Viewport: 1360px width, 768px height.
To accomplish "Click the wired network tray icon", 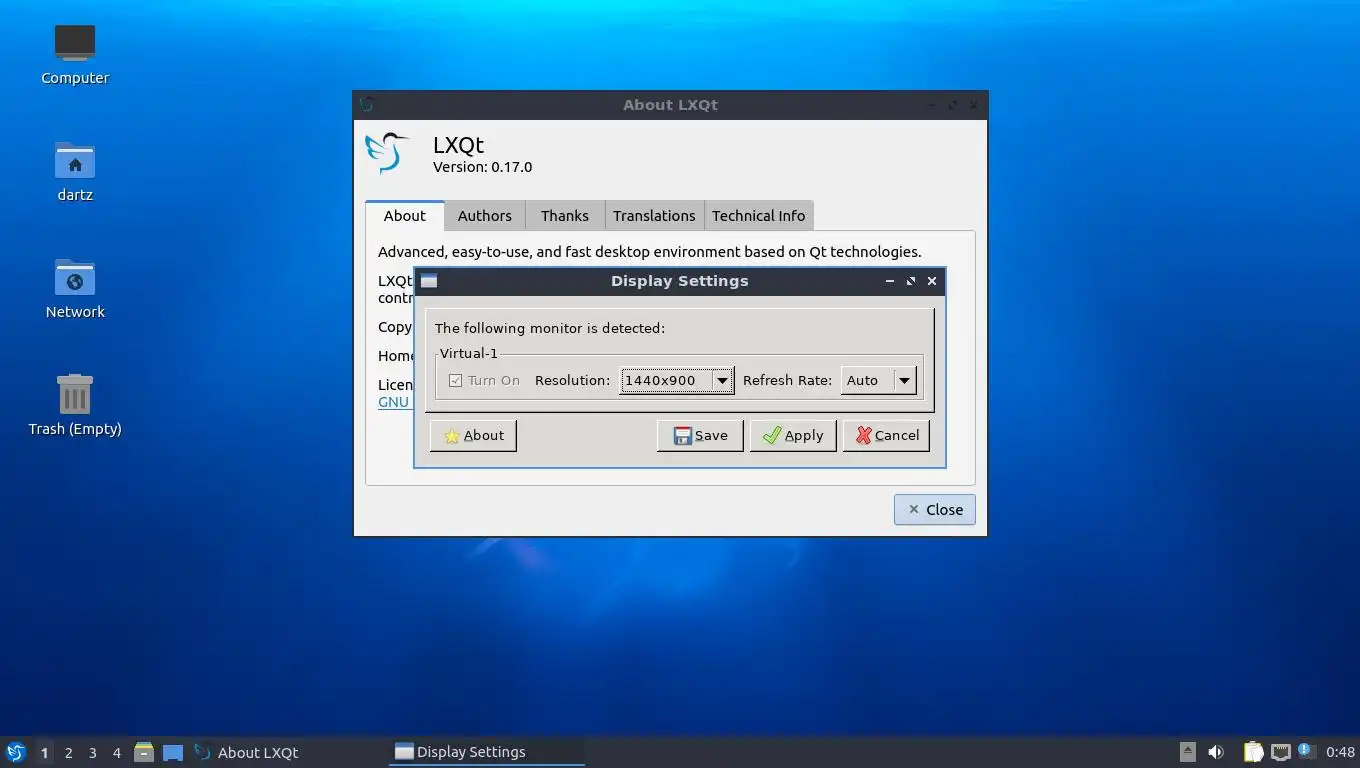I will pyautogui.click(x=1280, y=752).
